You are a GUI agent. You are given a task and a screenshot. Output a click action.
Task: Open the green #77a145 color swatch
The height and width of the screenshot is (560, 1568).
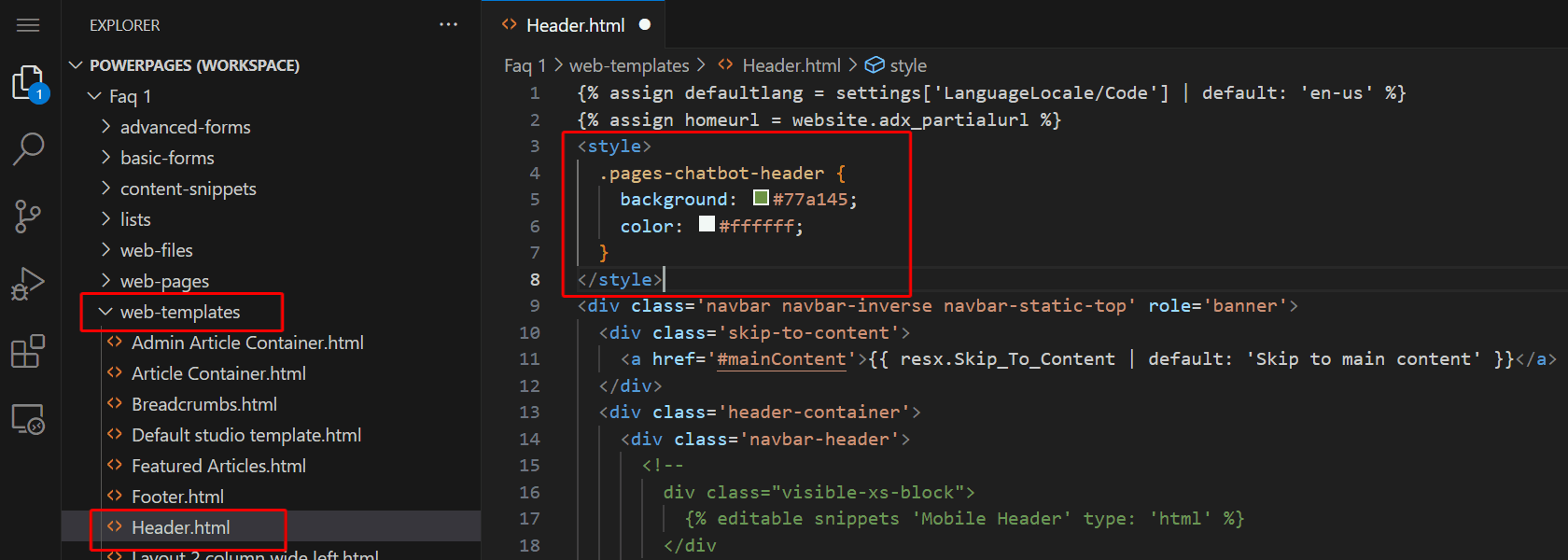(761, 198)
